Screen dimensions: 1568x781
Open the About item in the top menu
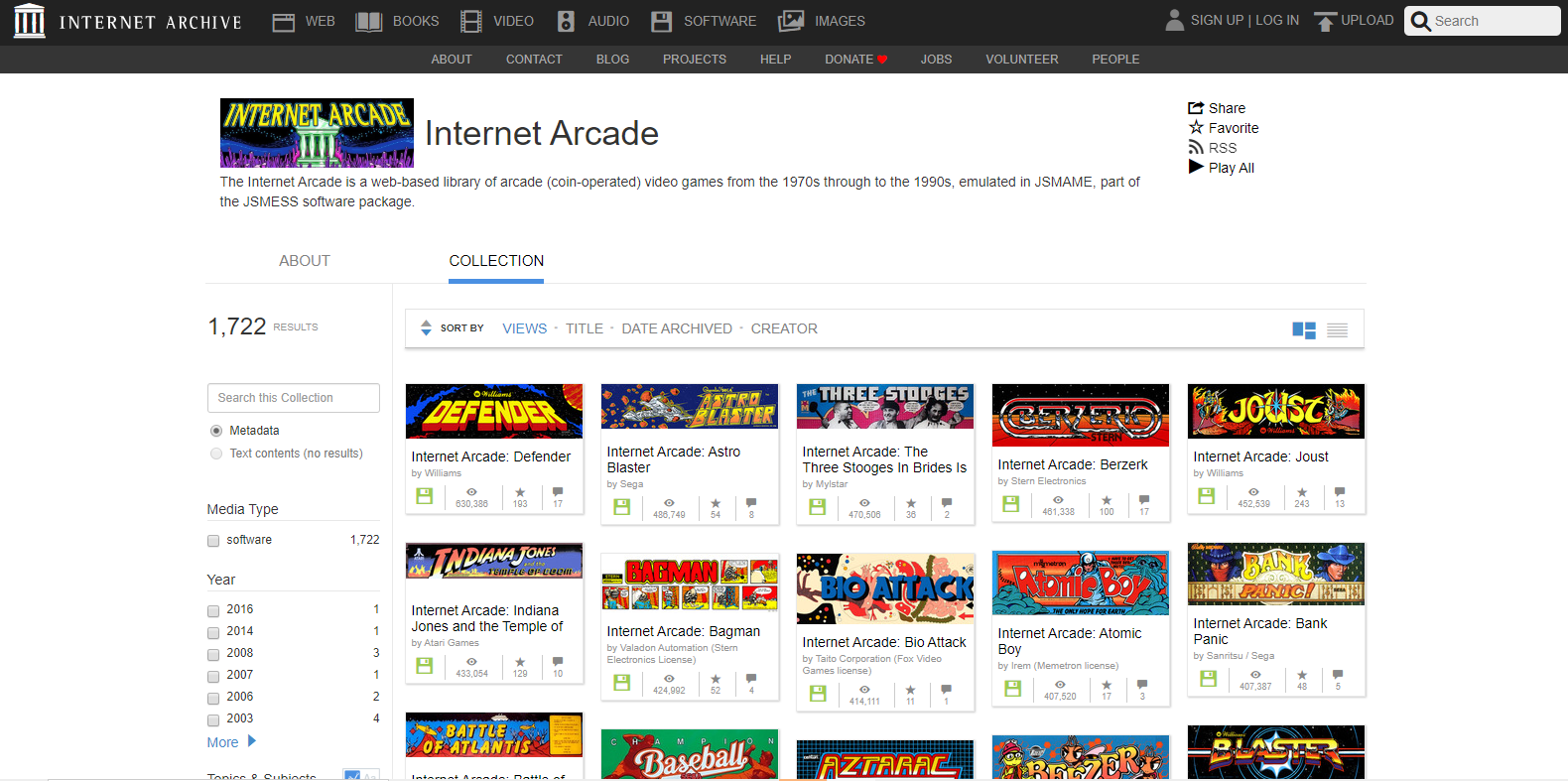(452, 60)
